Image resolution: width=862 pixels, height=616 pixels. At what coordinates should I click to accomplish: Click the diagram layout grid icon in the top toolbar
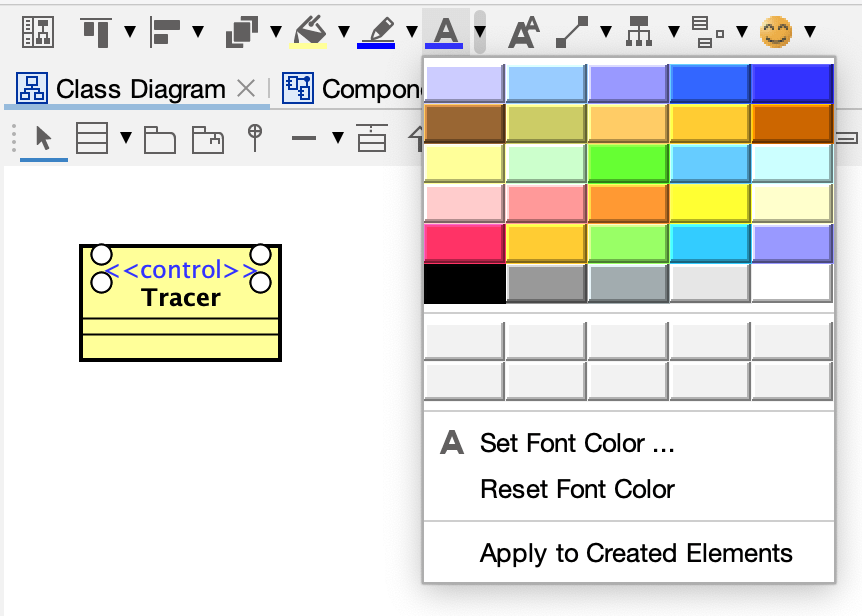tap(37, 32)
